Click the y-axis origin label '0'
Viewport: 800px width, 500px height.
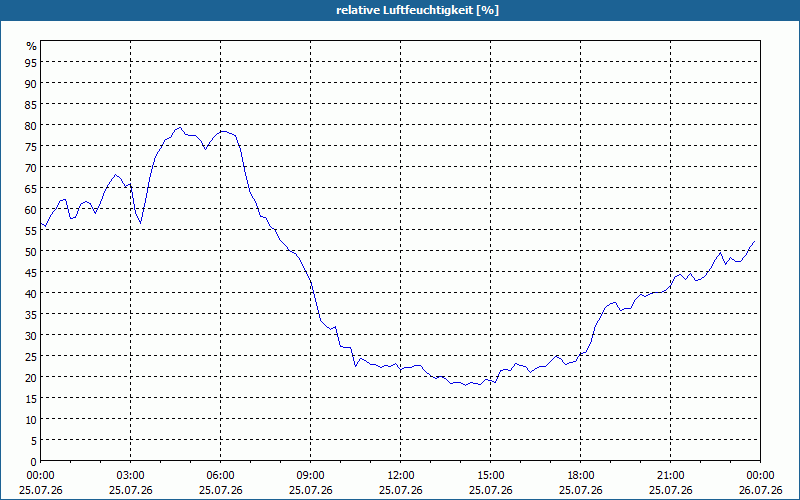click(x=34, y=462)
